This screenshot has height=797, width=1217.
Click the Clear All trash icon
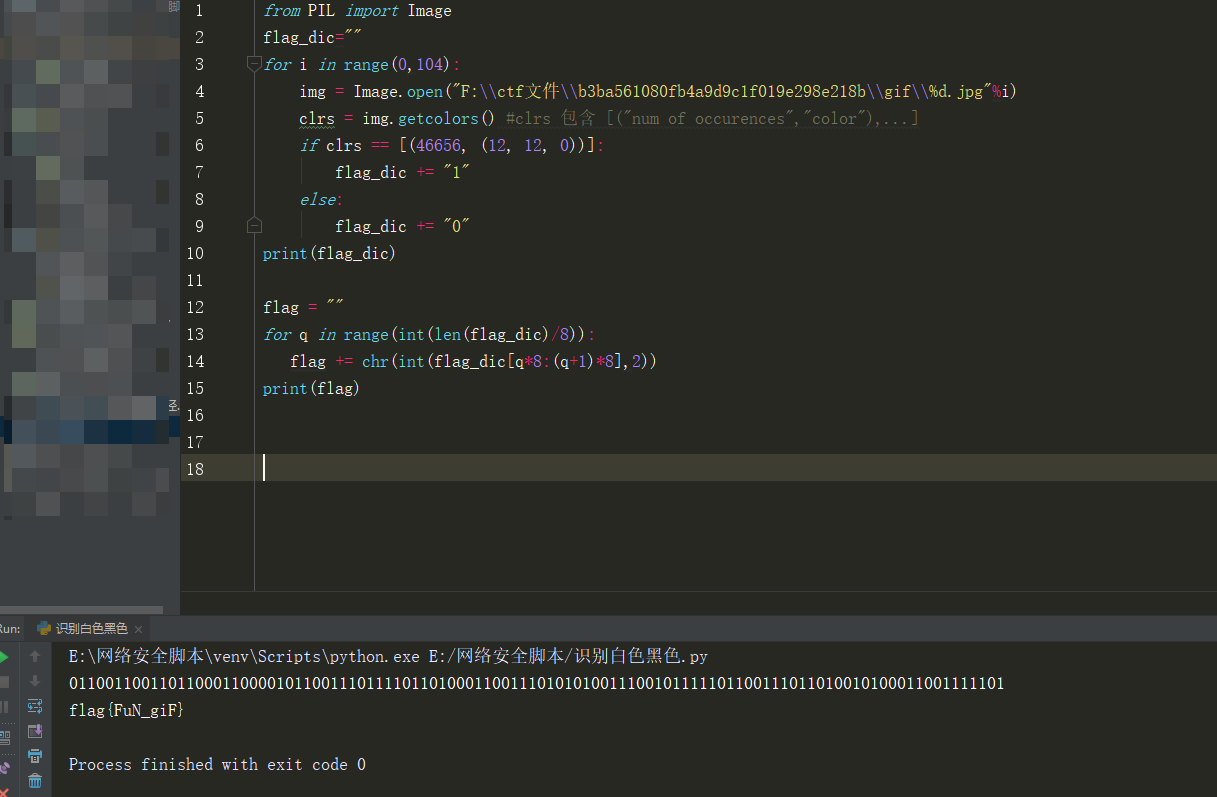pyautogui.click(x=35, y=781)
